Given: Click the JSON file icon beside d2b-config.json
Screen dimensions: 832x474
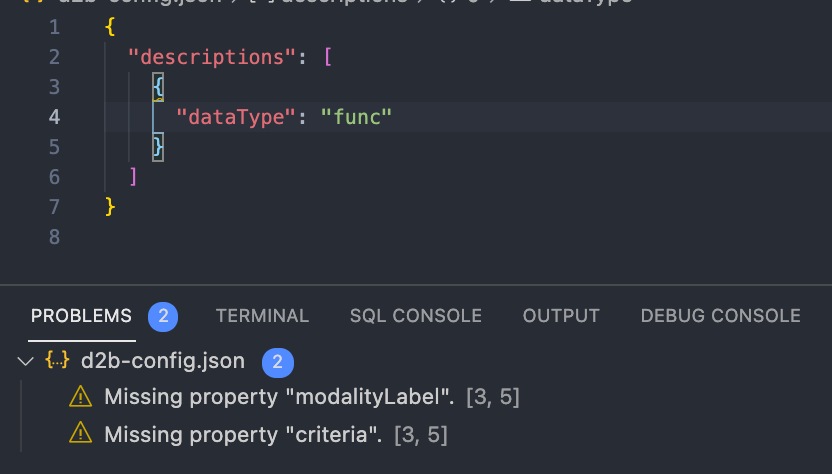Looking at the screenshot, I should pyautogui.click(x=57, y=361).
